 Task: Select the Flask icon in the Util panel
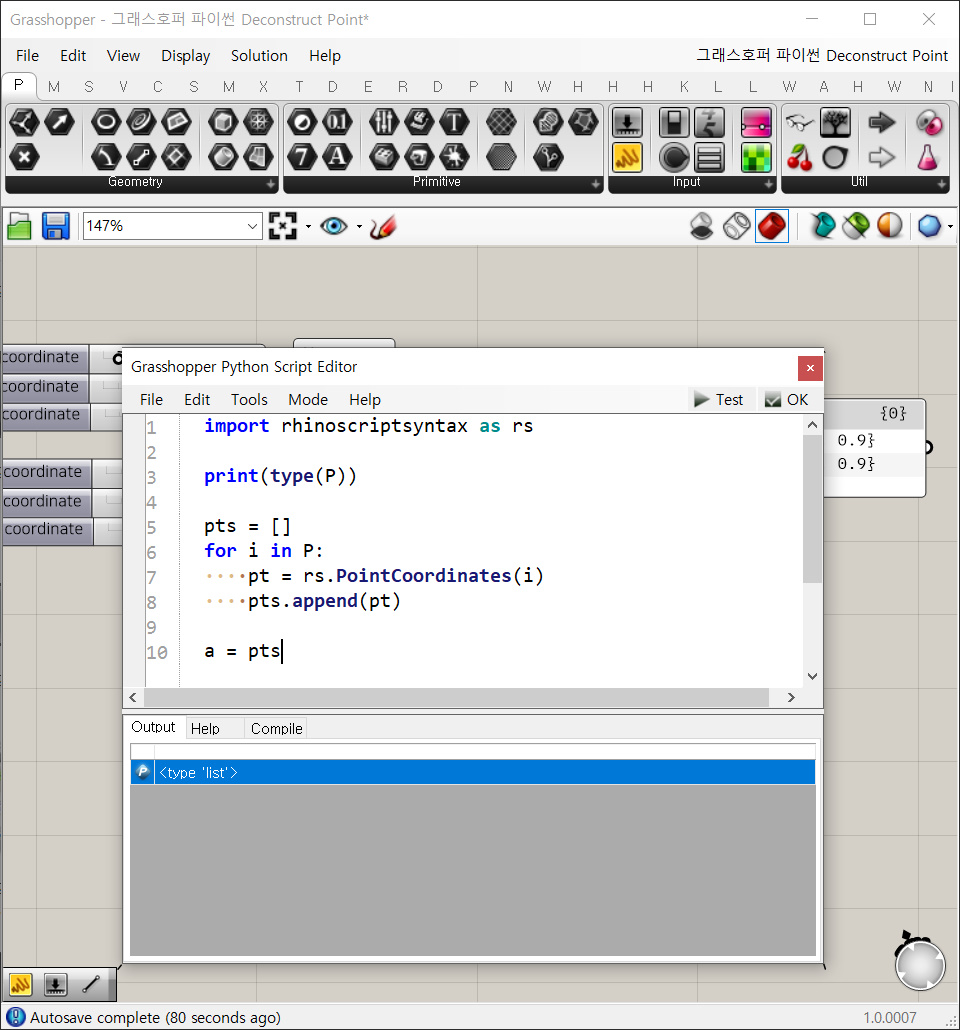tap(927, 158)
